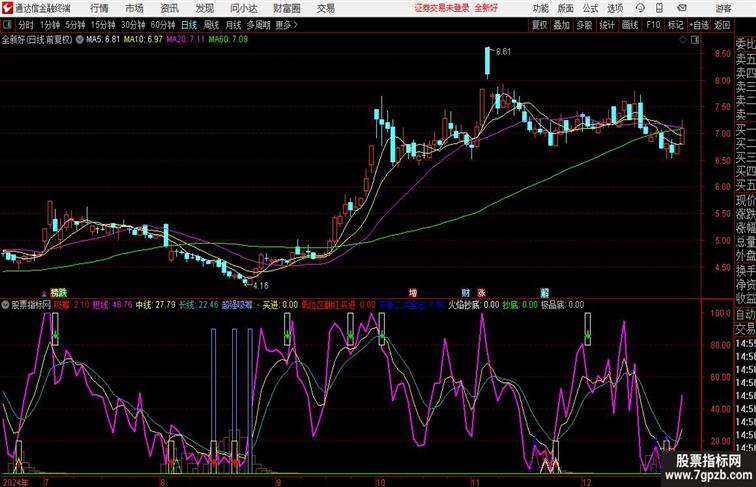The height and width of the screenshot is (487, 756).
Task: Open the 行情 menu
Action: (x=99, y=8)
